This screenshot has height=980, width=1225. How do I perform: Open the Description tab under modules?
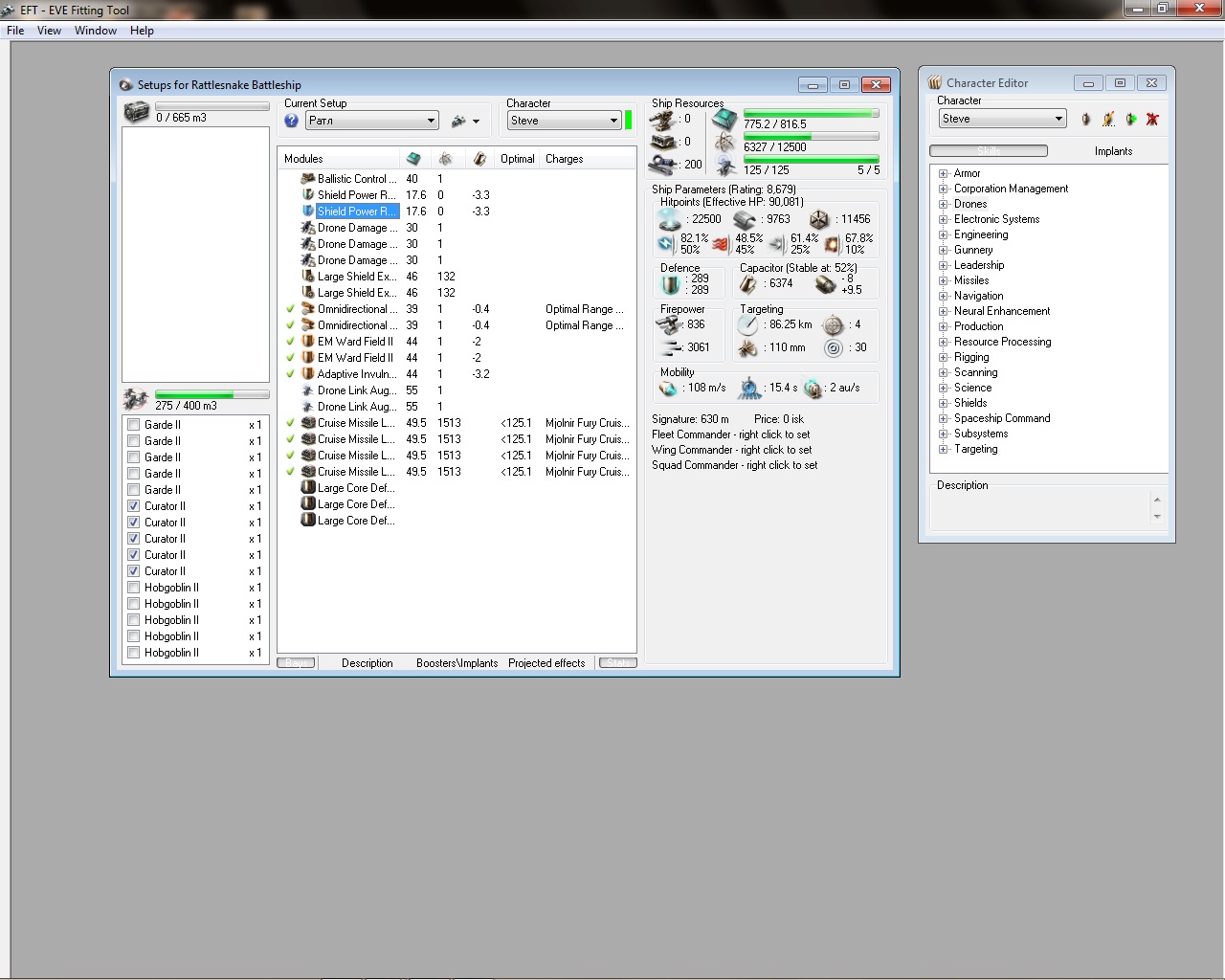[x=367, y=663]
